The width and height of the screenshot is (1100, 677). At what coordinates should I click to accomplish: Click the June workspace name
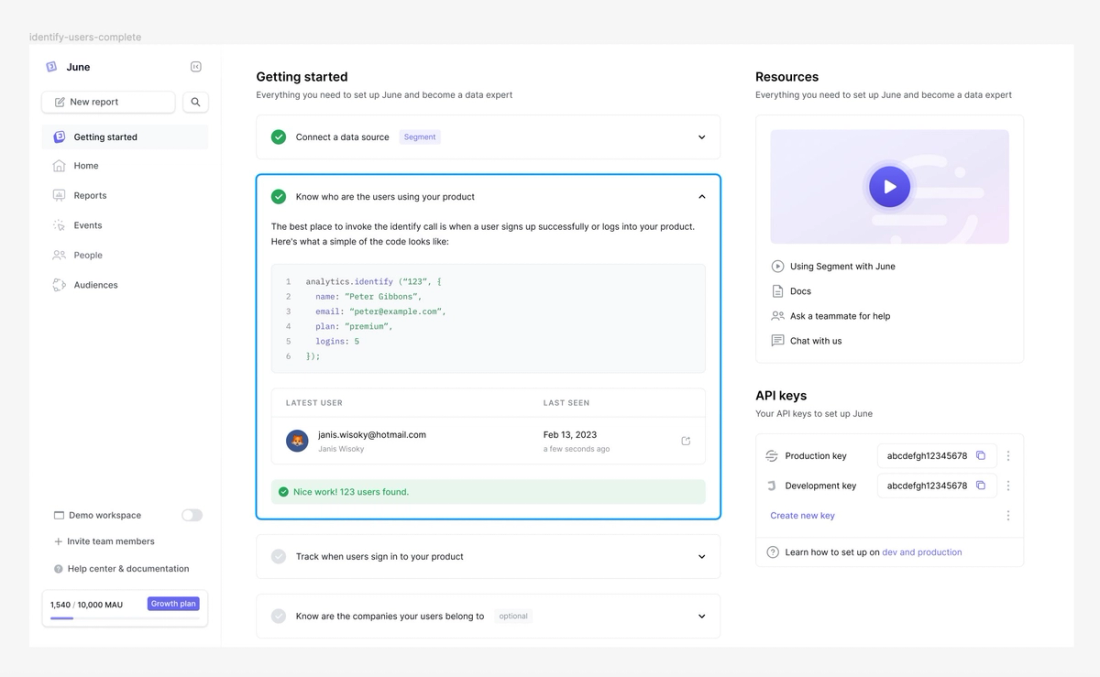(x=78, y=67)
